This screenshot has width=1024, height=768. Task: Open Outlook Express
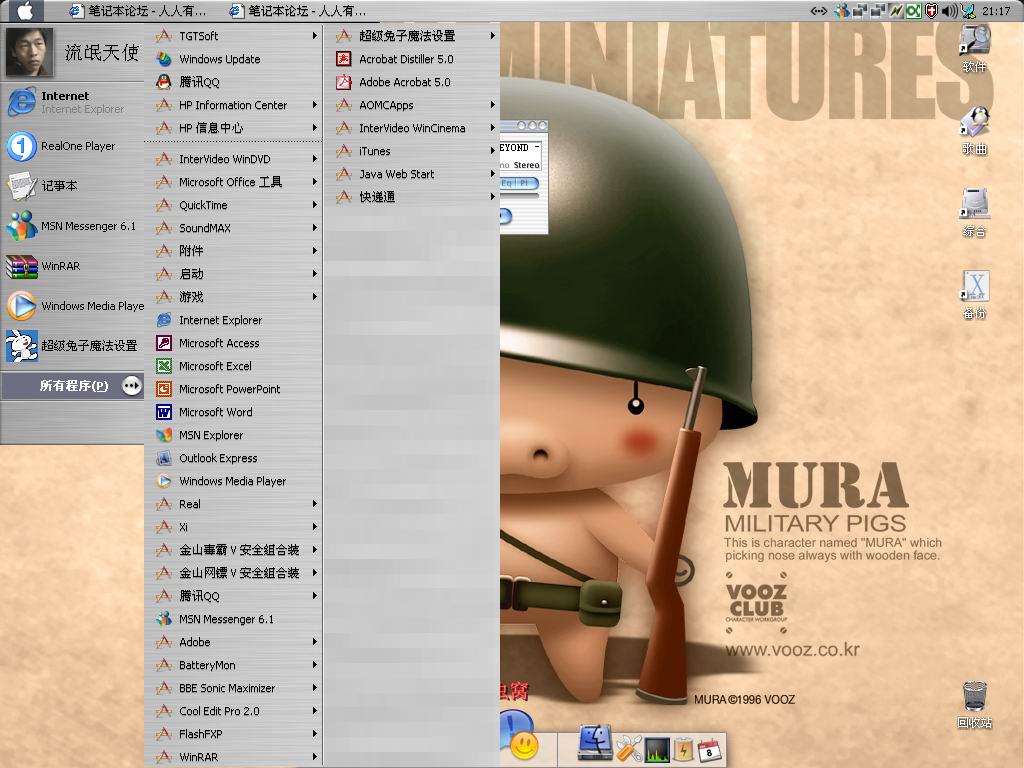(x=233, y=458)
